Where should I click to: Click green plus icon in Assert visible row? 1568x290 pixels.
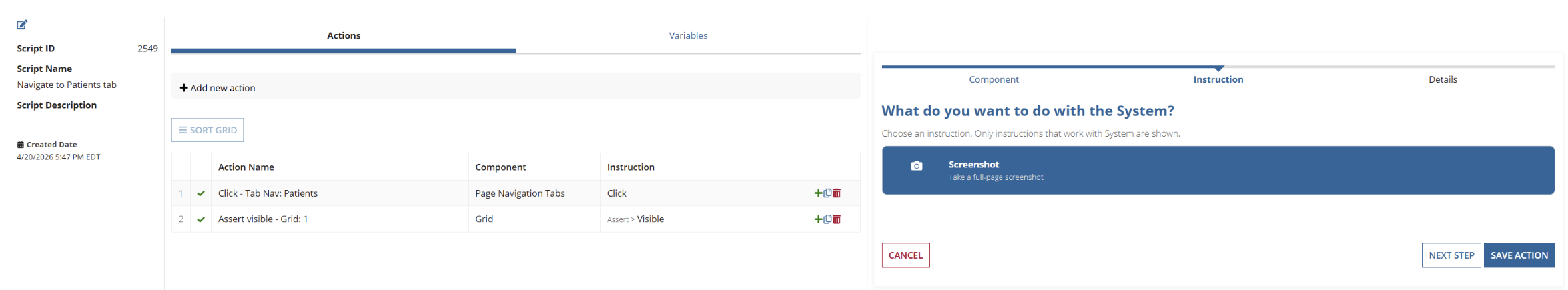[x=818, y=219]
